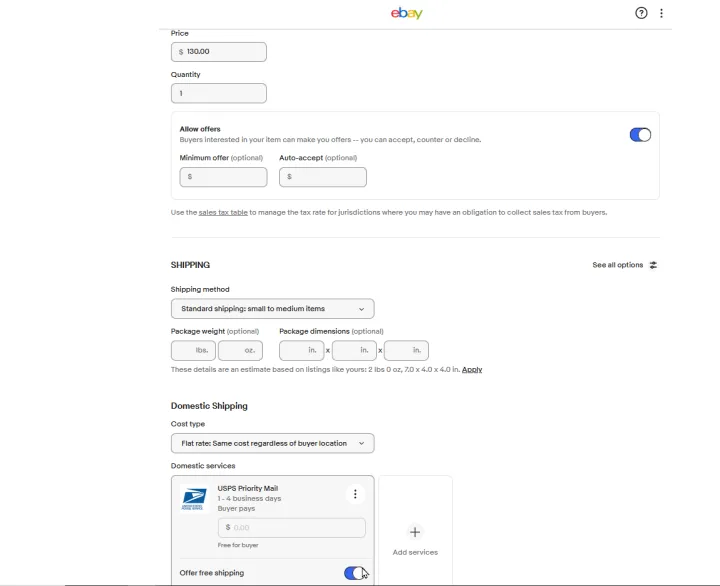Click the Quantity input field

tap(219, 93)
